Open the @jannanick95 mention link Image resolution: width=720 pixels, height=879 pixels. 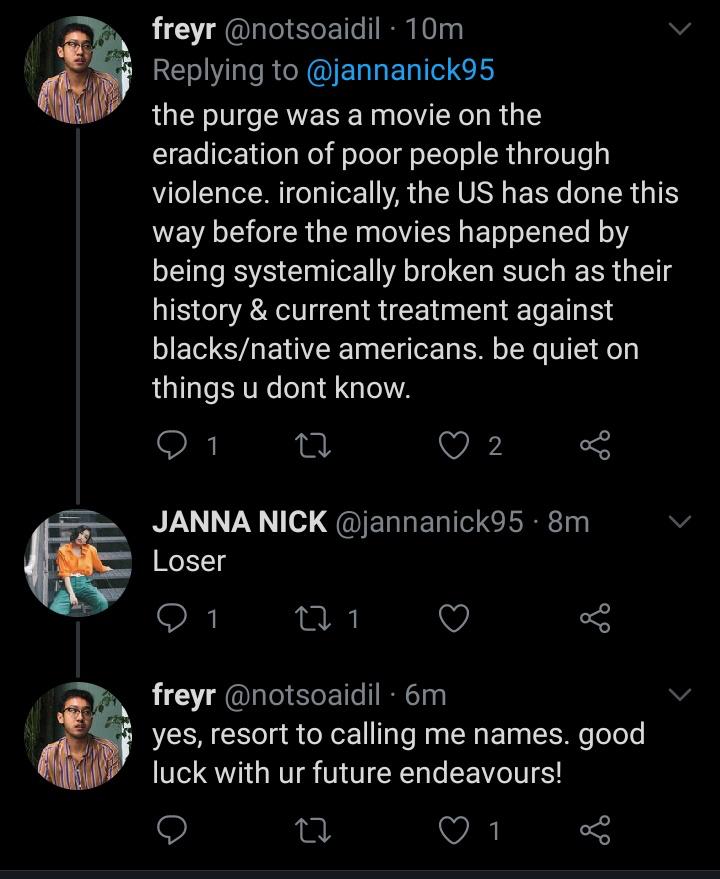coord(400,70)
